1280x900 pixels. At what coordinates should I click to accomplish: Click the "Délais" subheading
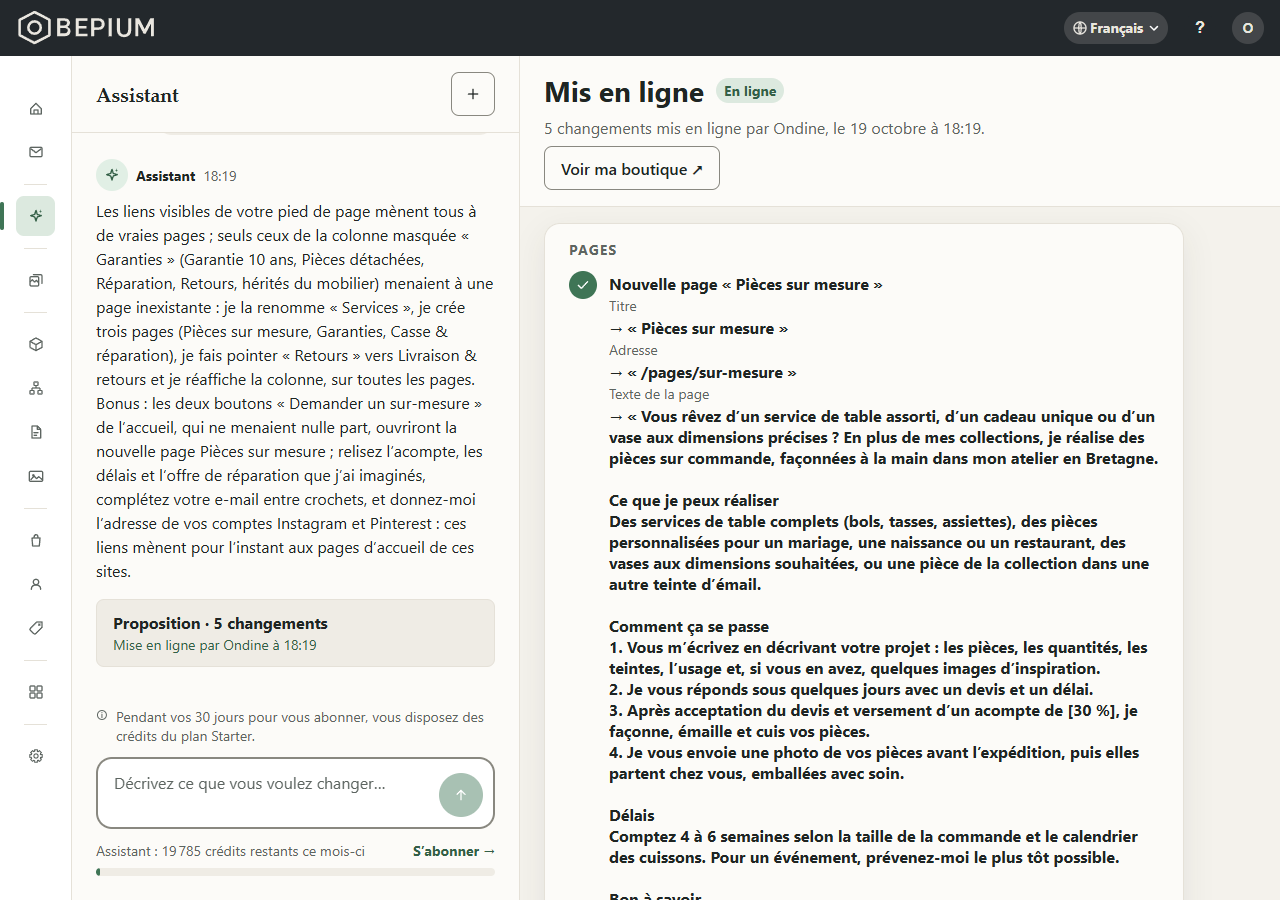click(632, 816)
